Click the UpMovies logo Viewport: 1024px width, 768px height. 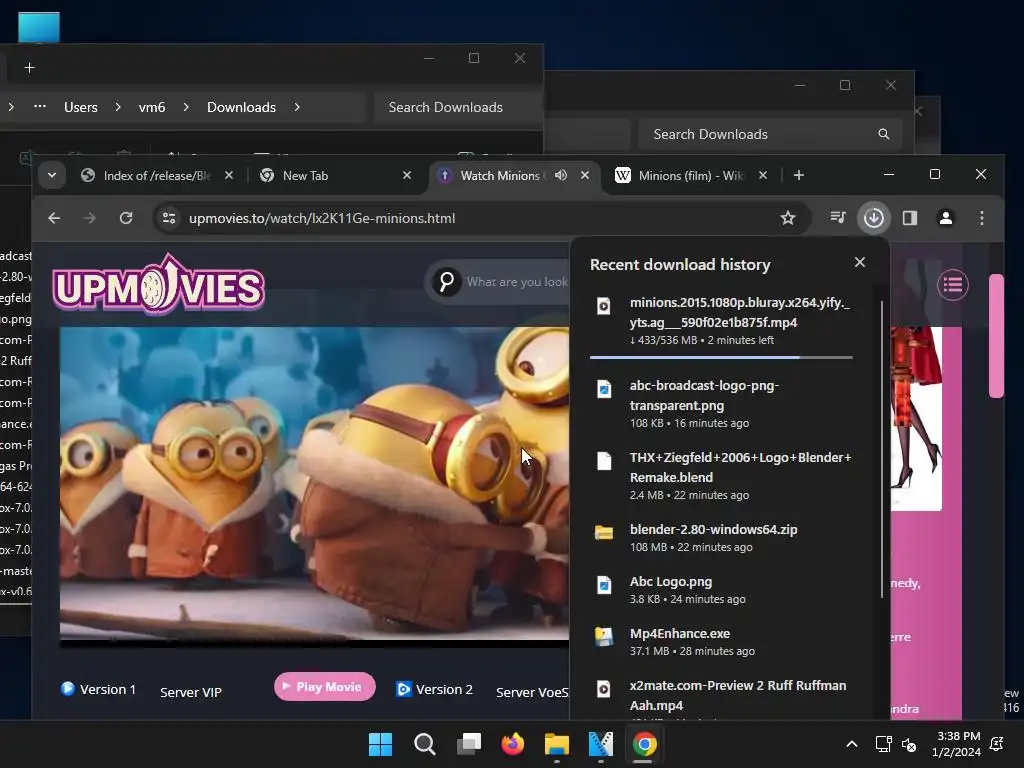click(x=158, y=285)
